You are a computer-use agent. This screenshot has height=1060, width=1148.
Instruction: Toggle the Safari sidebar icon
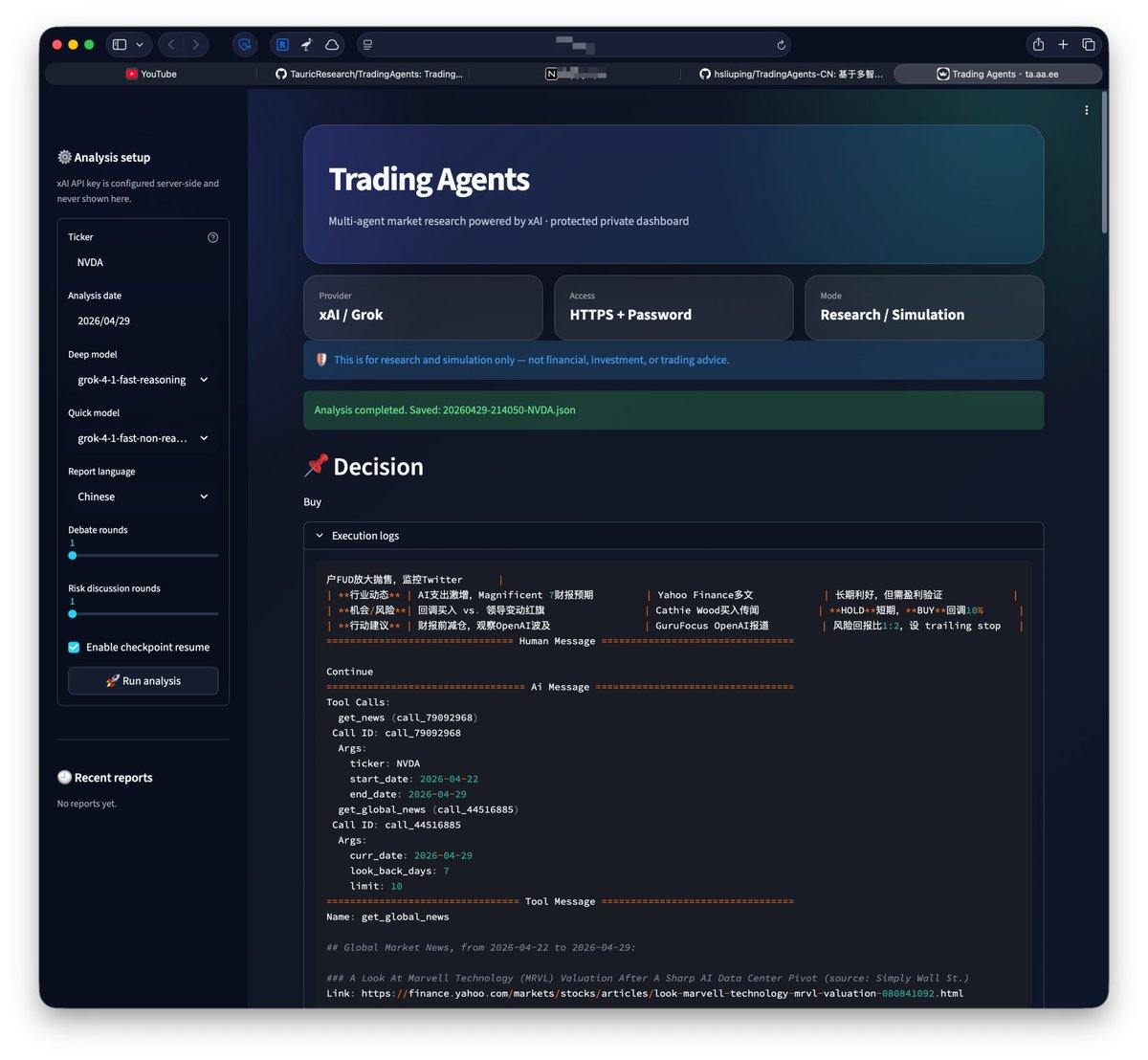[120, 44]
